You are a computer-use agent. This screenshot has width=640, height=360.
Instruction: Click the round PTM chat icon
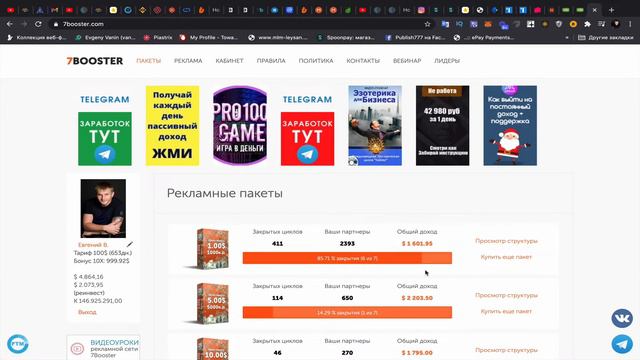[x=18, y=344]
